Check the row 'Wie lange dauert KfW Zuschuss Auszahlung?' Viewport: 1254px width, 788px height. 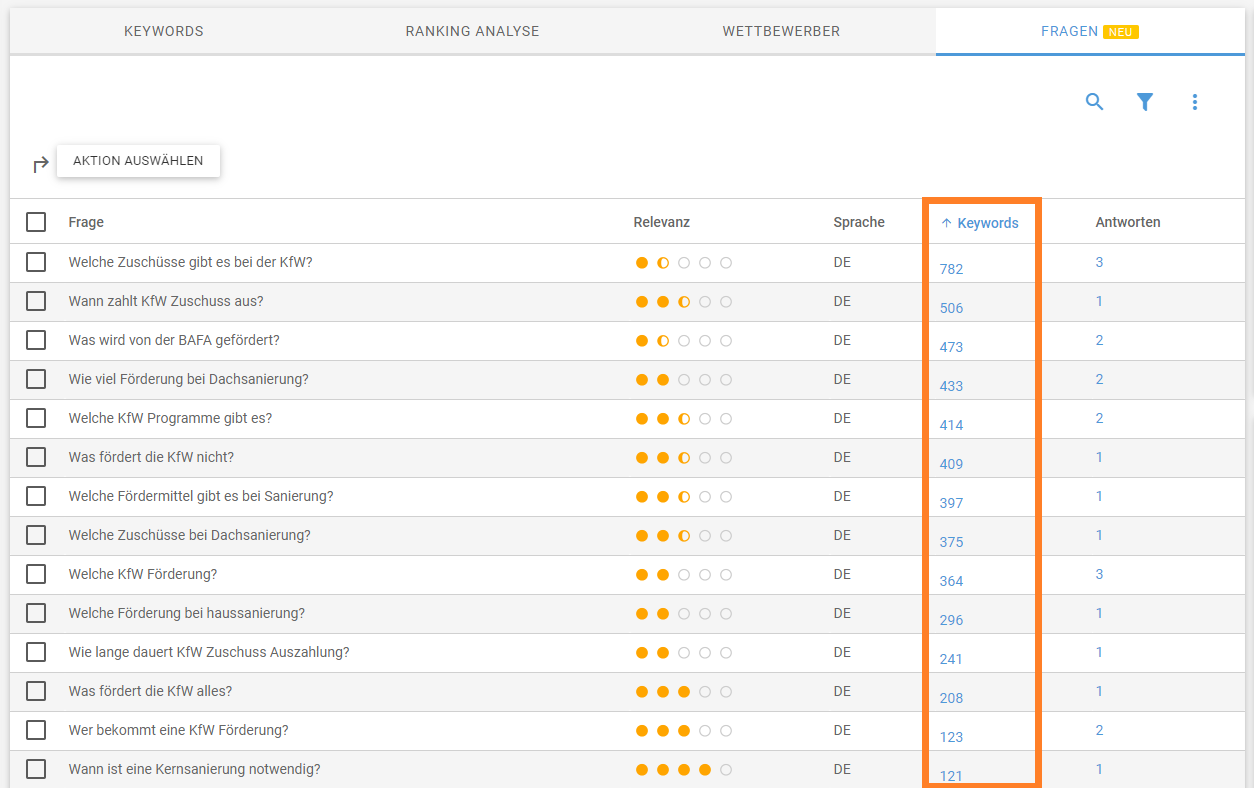pyautogui.click(x=36, y=652)
